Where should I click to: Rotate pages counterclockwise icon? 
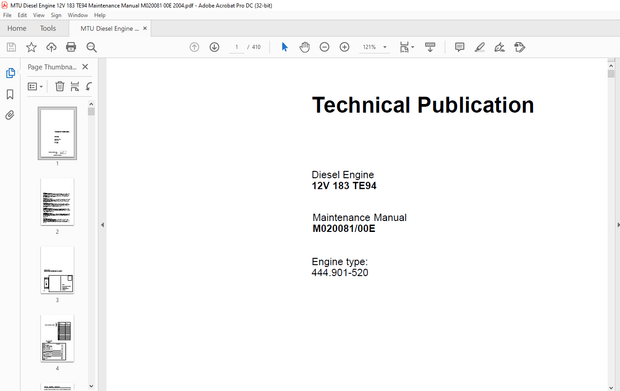click(89, 86)
